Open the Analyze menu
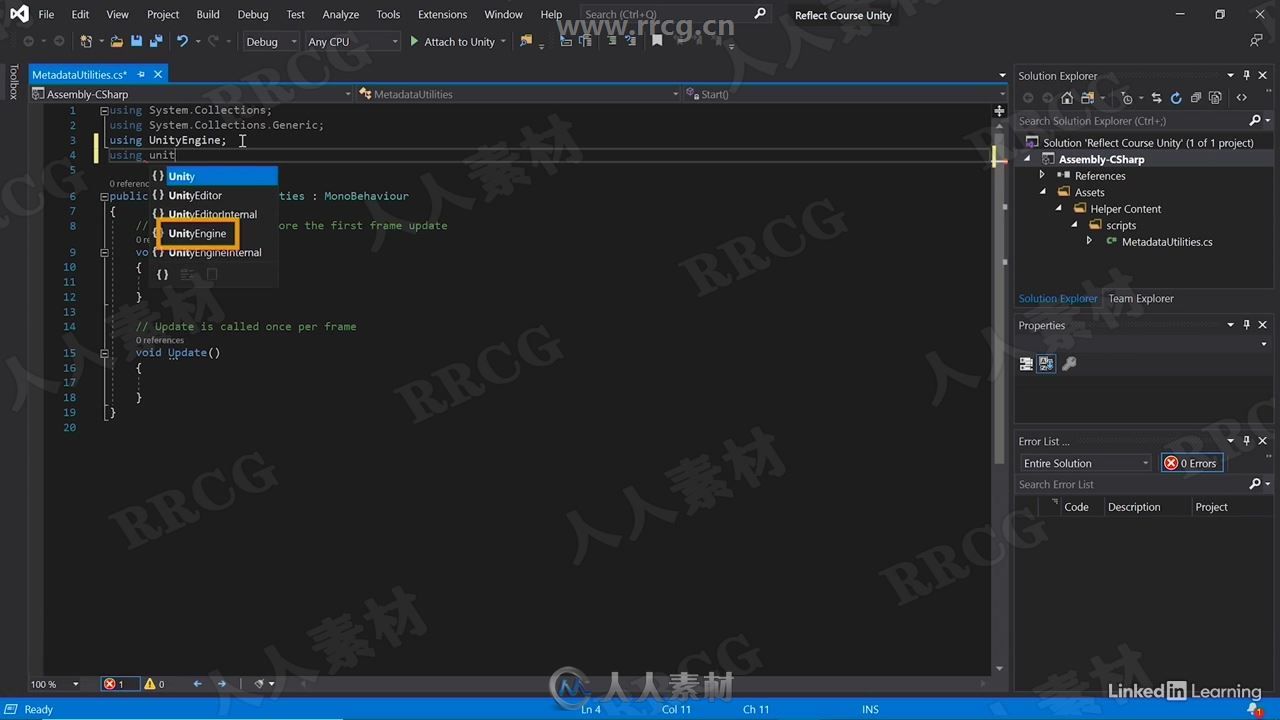This screenshot has width=1280, height=720. [x=341, y=14]
